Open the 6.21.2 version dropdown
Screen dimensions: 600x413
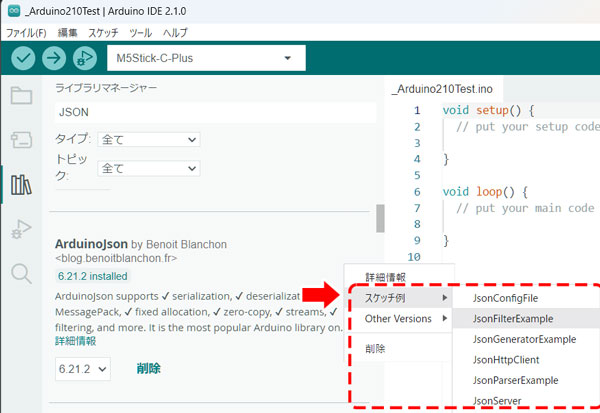[x=83, y=369]
